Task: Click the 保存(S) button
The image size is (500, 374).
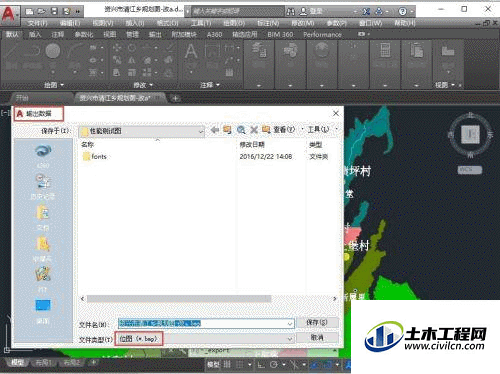Action: tap(317, 322)
